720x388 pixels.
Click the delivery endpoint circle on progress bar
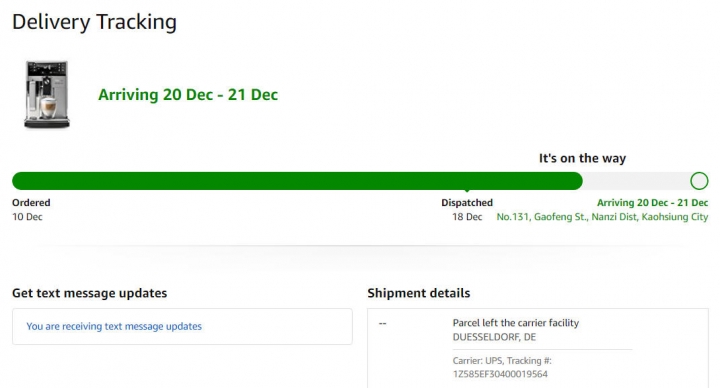pos(699,181)
